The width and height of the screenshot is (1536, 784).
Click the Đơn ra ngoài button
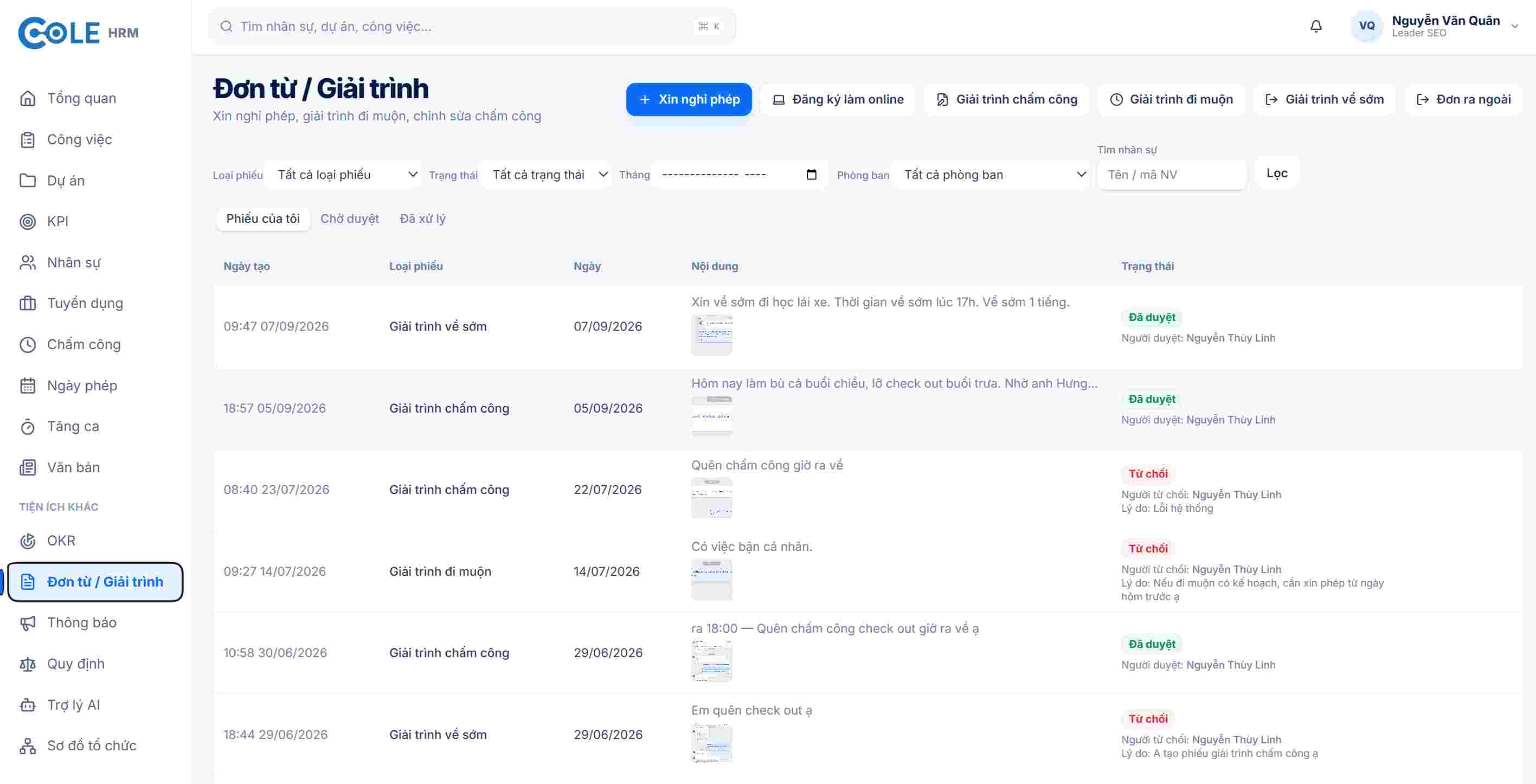1463,100
